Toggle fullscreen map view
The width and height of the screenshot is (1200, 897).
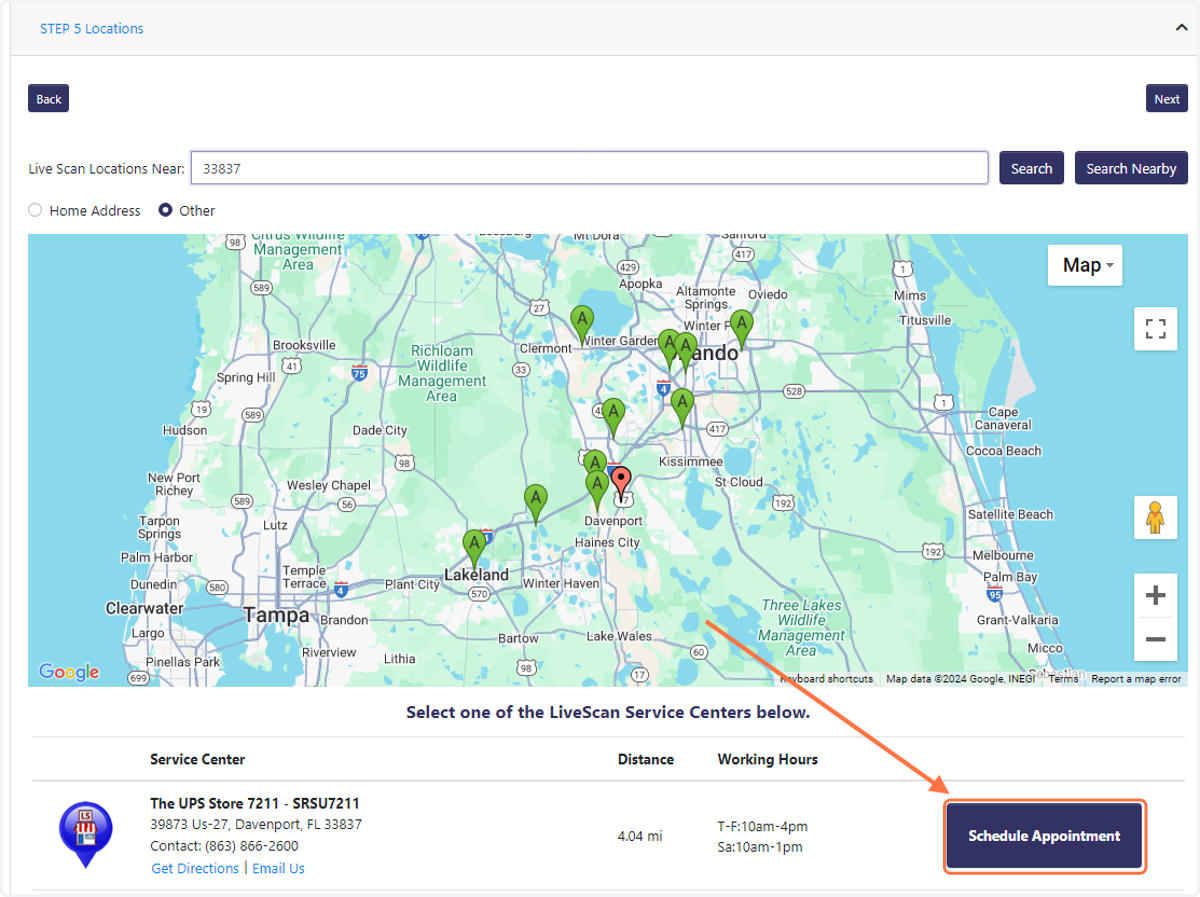click(x=1155, y=329)
